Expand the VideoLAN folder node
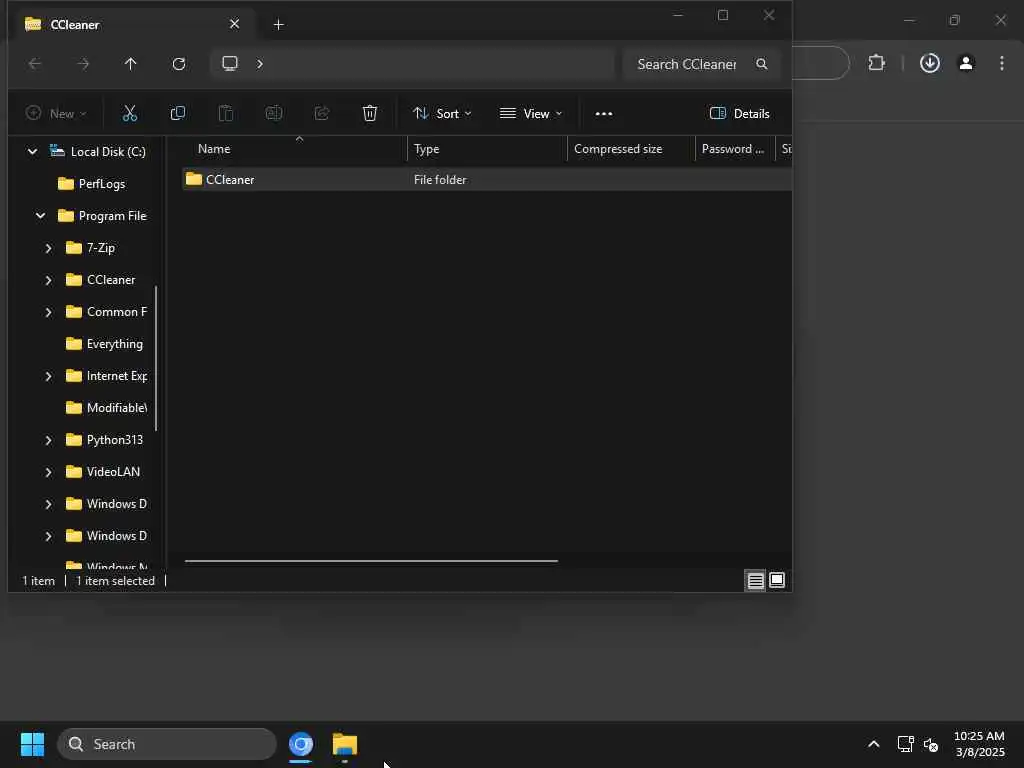This screenshot has width=1024, height=768. (48, 472)
